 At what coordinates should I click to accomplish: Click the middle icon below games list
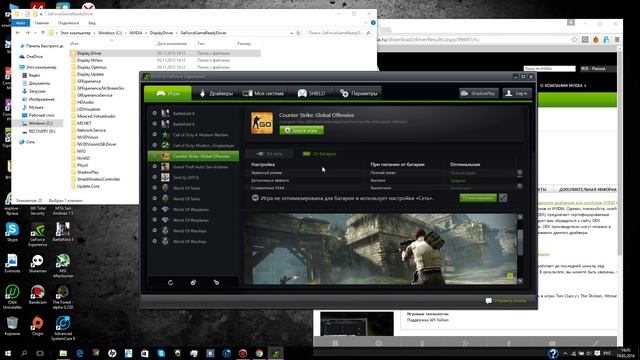pos(193,282)
